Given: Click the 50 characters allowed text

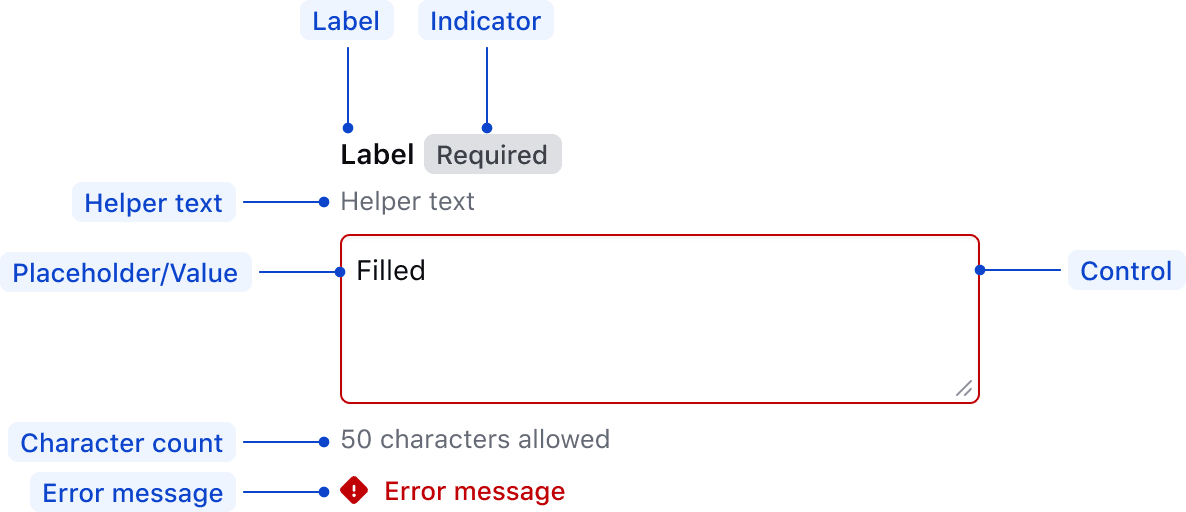Looking at the screenshot, I should (x=475, y=439).
